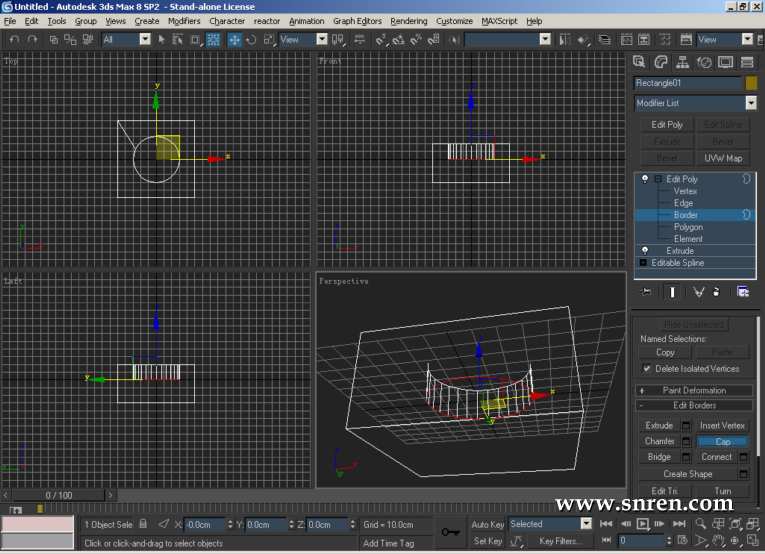Open the Material Editor icon

(665, 40)
